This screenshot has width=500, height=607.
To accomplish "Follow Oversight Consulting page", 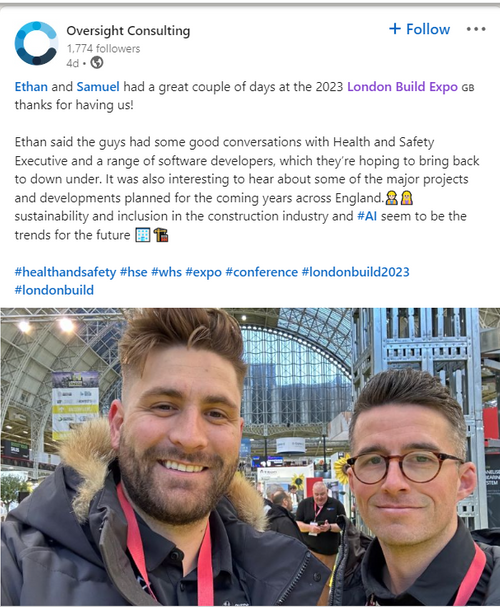I will click(x=420, y=29).
